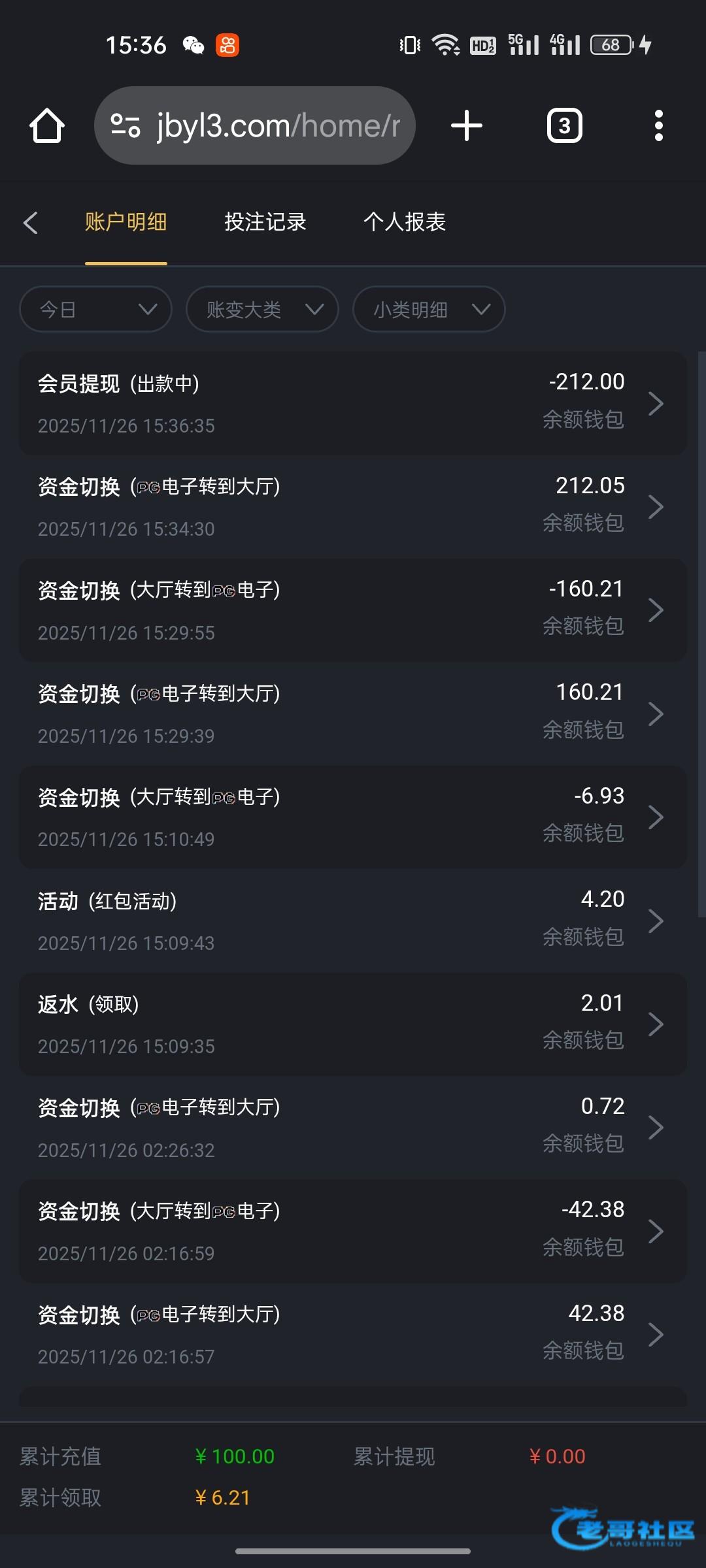Expand the 账变大类 filter dropdown
Image resolution: width=706 pixels, height=1568 pixels.
tap(262, 309)
